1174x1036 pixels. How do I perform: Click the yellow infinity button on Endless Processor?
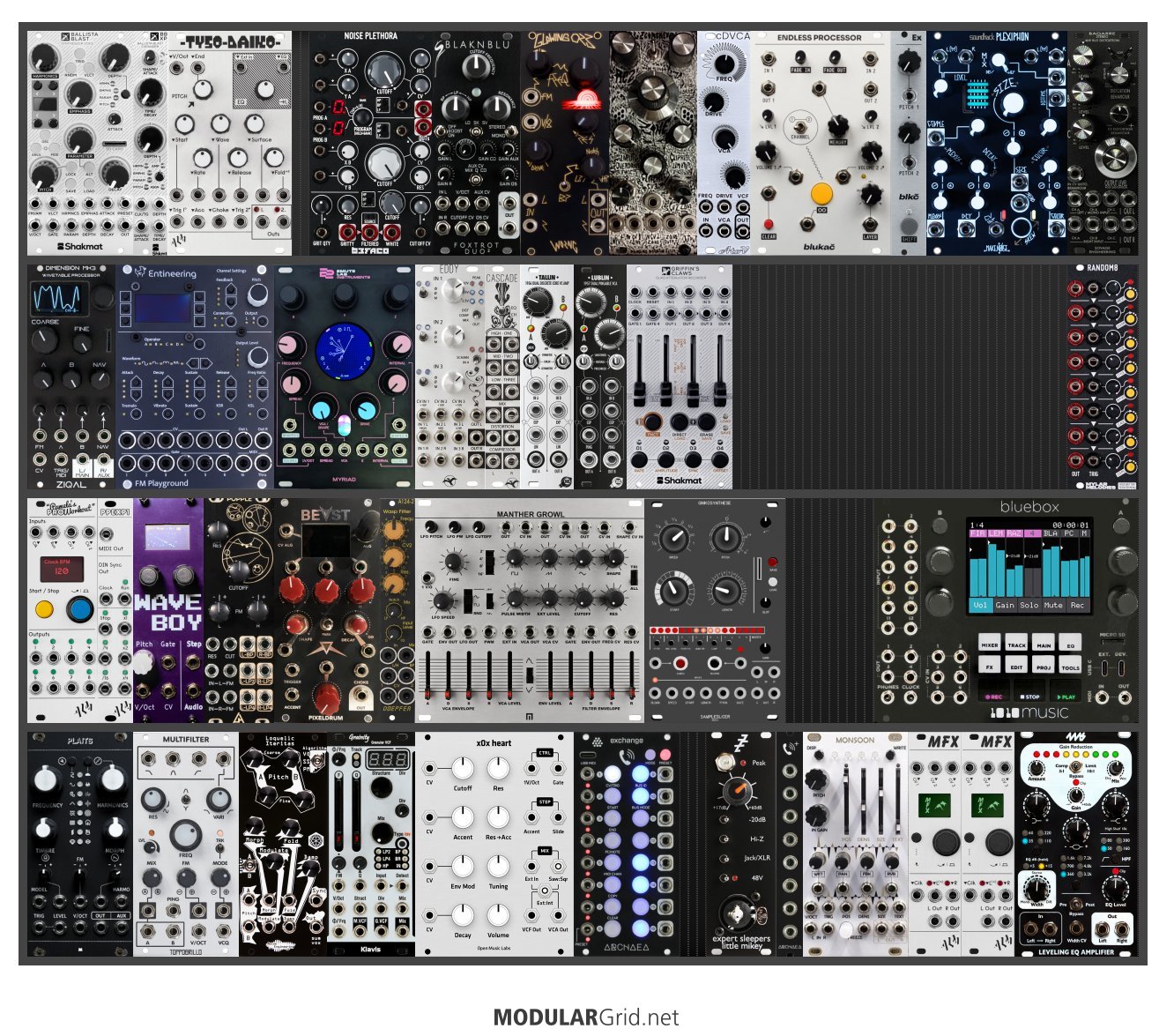(x=821, y=193)
